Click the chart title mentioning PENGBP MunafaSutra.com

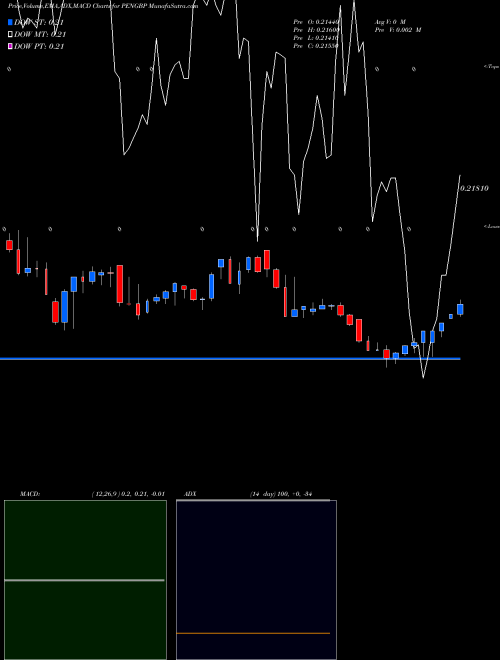tap(103, 6)
